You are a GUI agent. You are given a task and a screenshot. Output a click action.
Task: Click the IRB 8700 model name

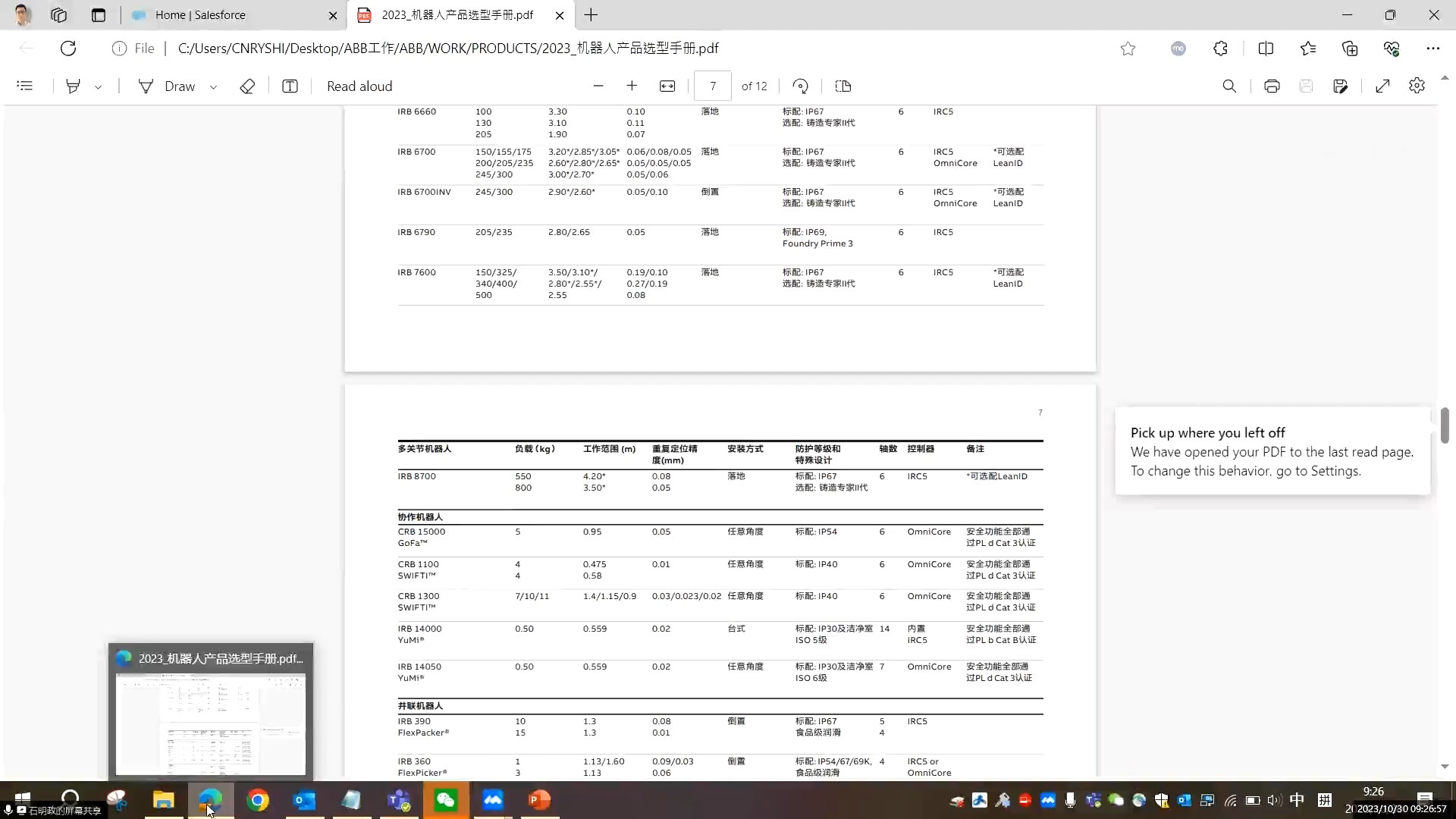[417, 476]
